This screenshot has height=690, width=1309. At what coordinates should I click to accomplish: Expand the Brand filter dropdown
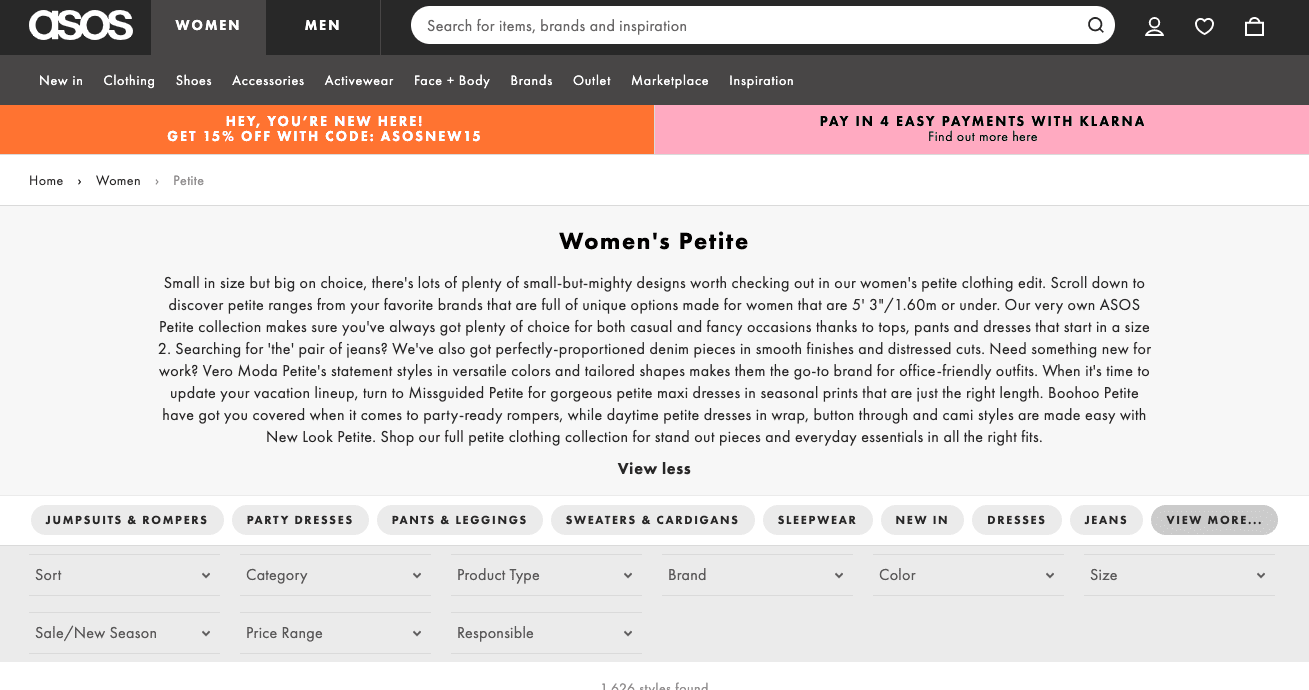pos(757,575)
